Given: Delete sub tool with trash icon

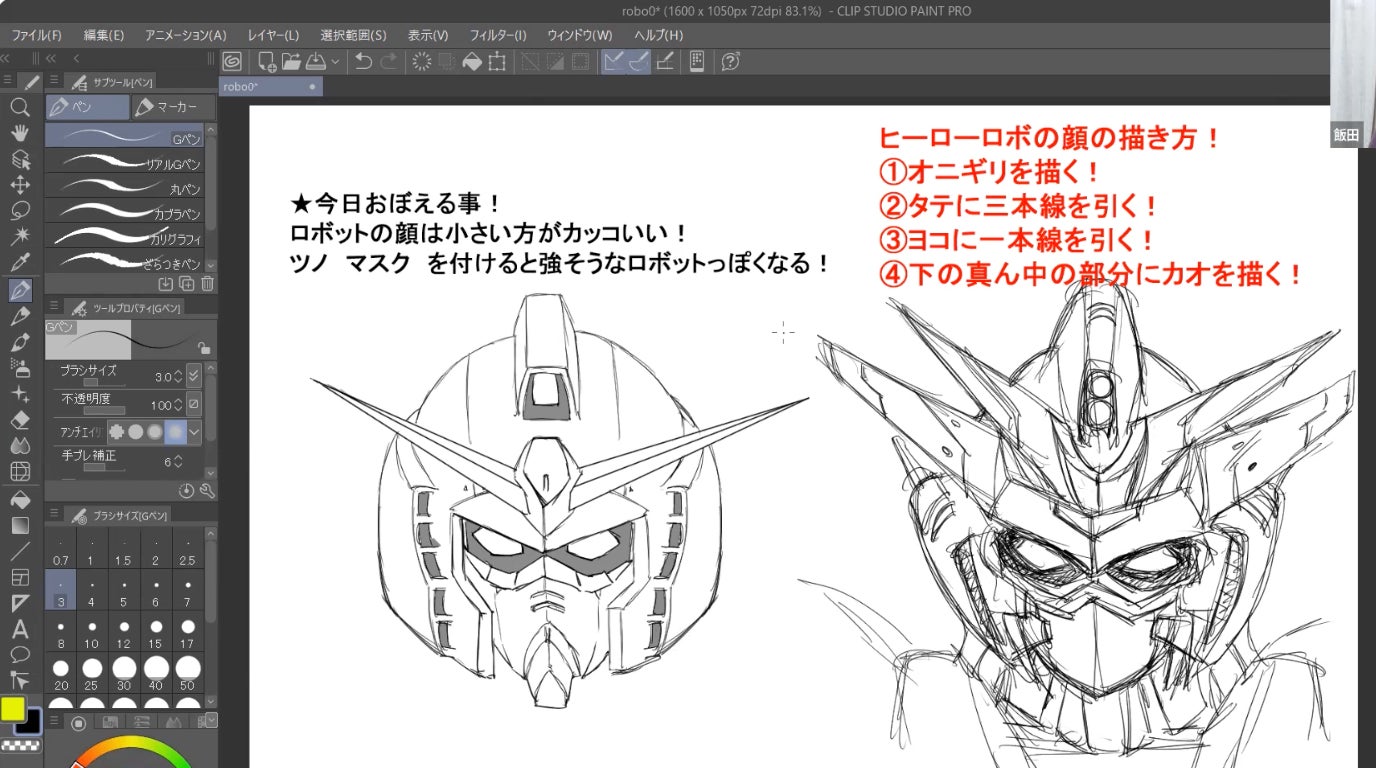Looking at the screenshot, I should click(x=207, y=283).
